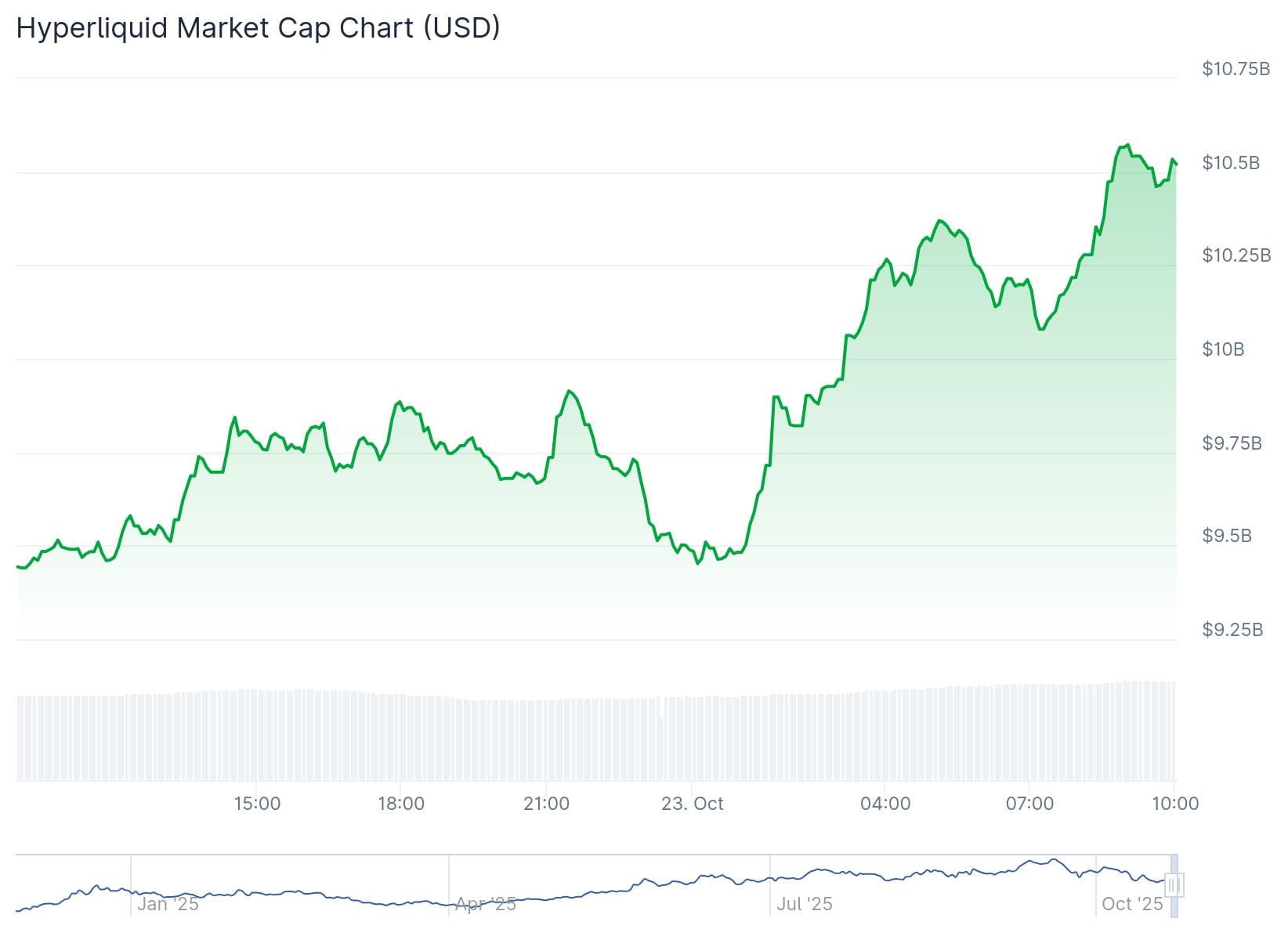Click the Oct '25 label in navigator
The width and height of the screenshot is (1288, 940).
coord(1132,904)
